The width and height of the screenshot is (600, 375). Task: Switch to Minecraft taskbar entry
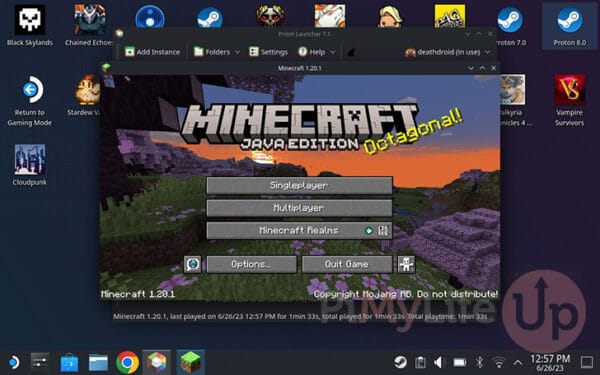(191, 362)
